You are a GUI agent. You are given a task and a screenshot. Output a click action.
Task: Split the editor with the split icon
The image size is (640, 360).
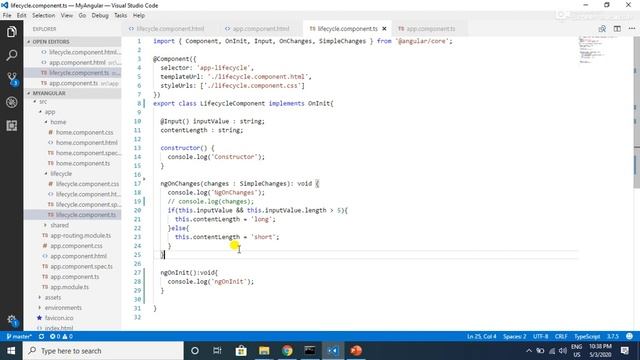coord(617,29)
